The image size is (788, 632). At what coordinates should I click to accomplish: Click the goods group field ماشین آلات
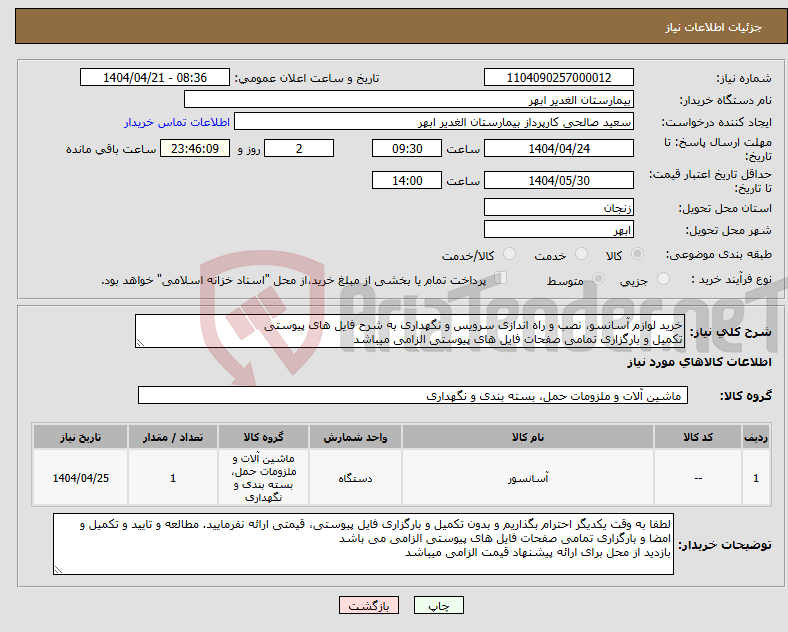point(413,395)
